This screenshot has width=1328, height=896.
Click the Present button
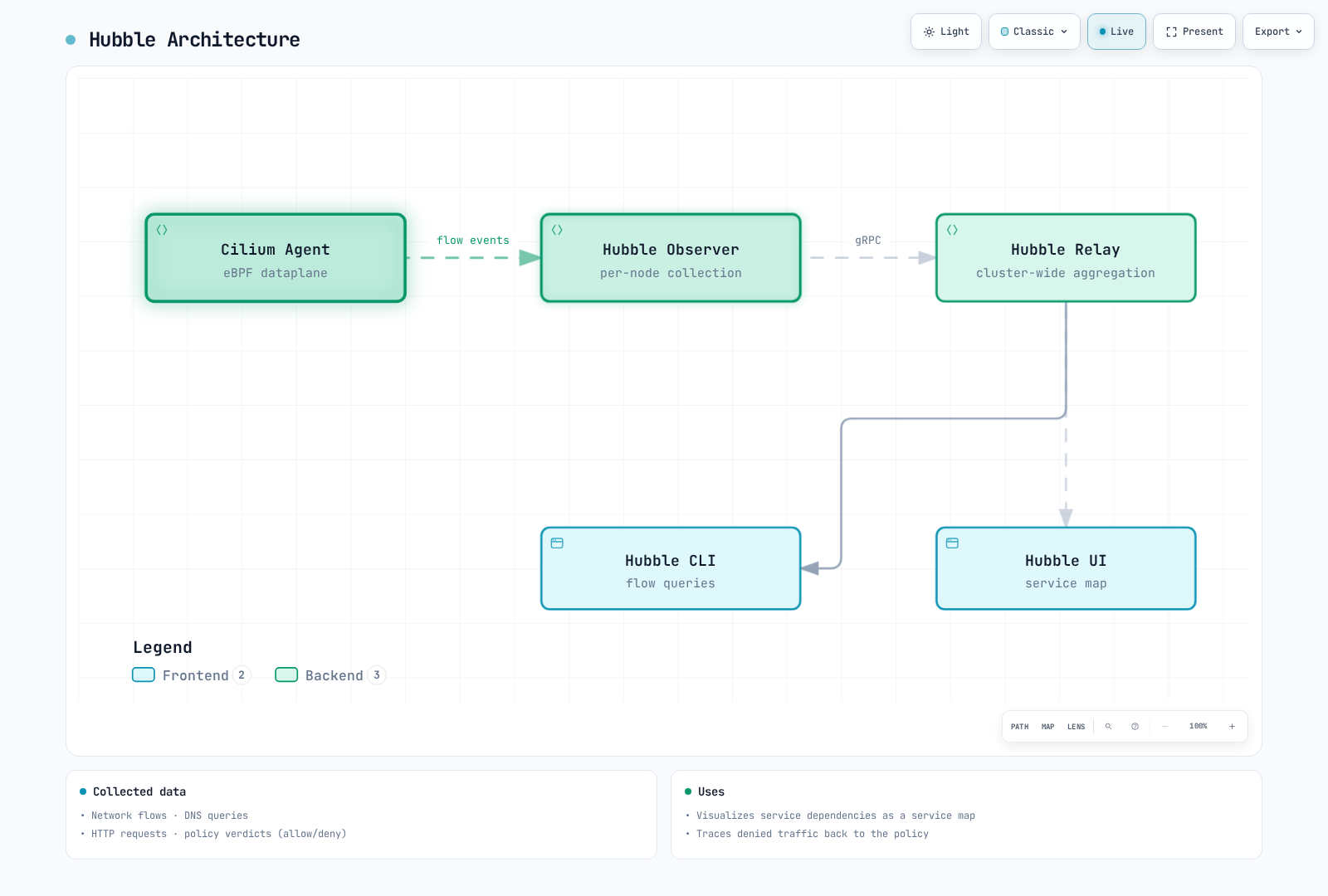tap(1194, 32)
